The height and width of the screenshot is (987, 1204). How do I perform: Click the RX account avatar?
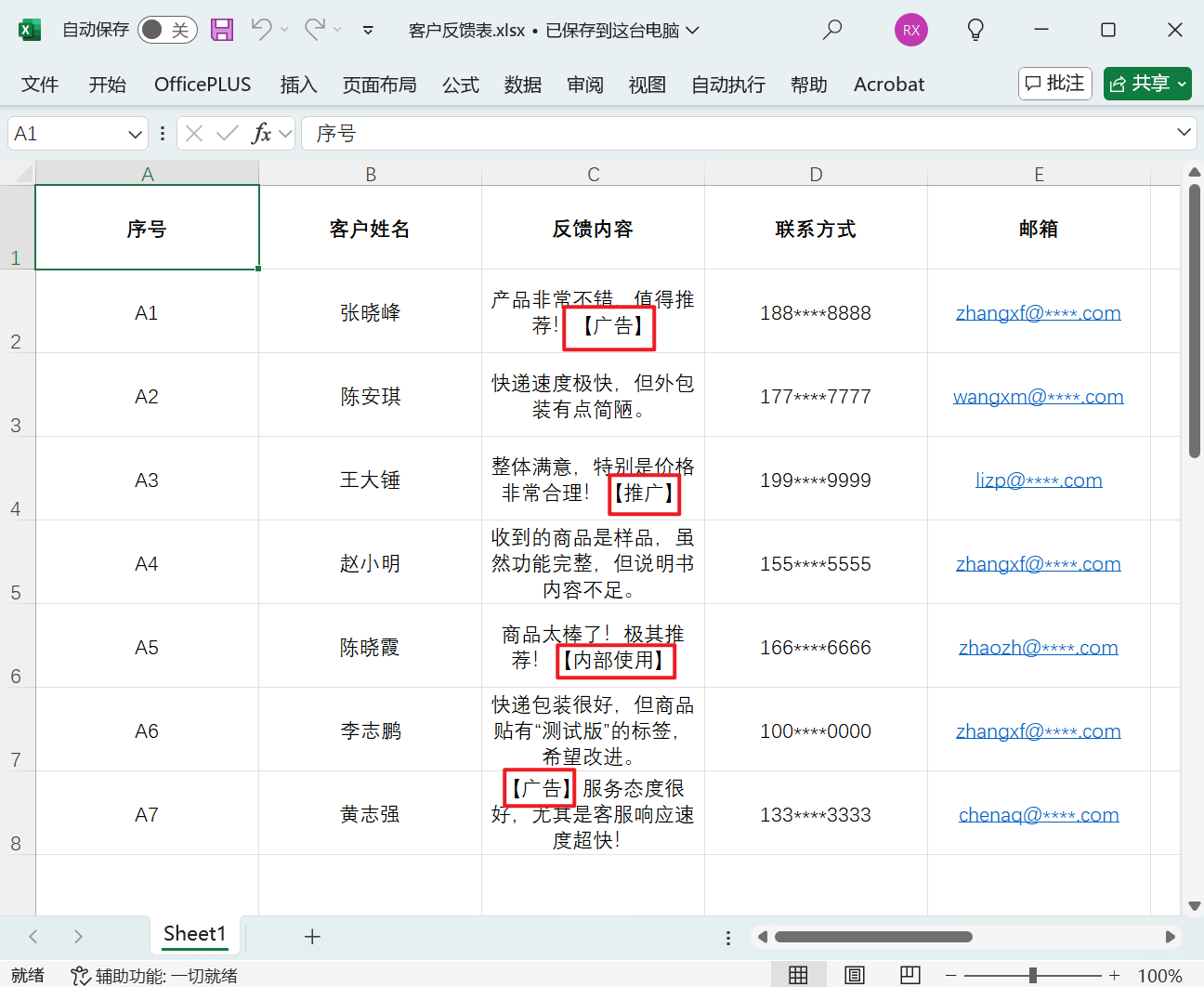910,29
